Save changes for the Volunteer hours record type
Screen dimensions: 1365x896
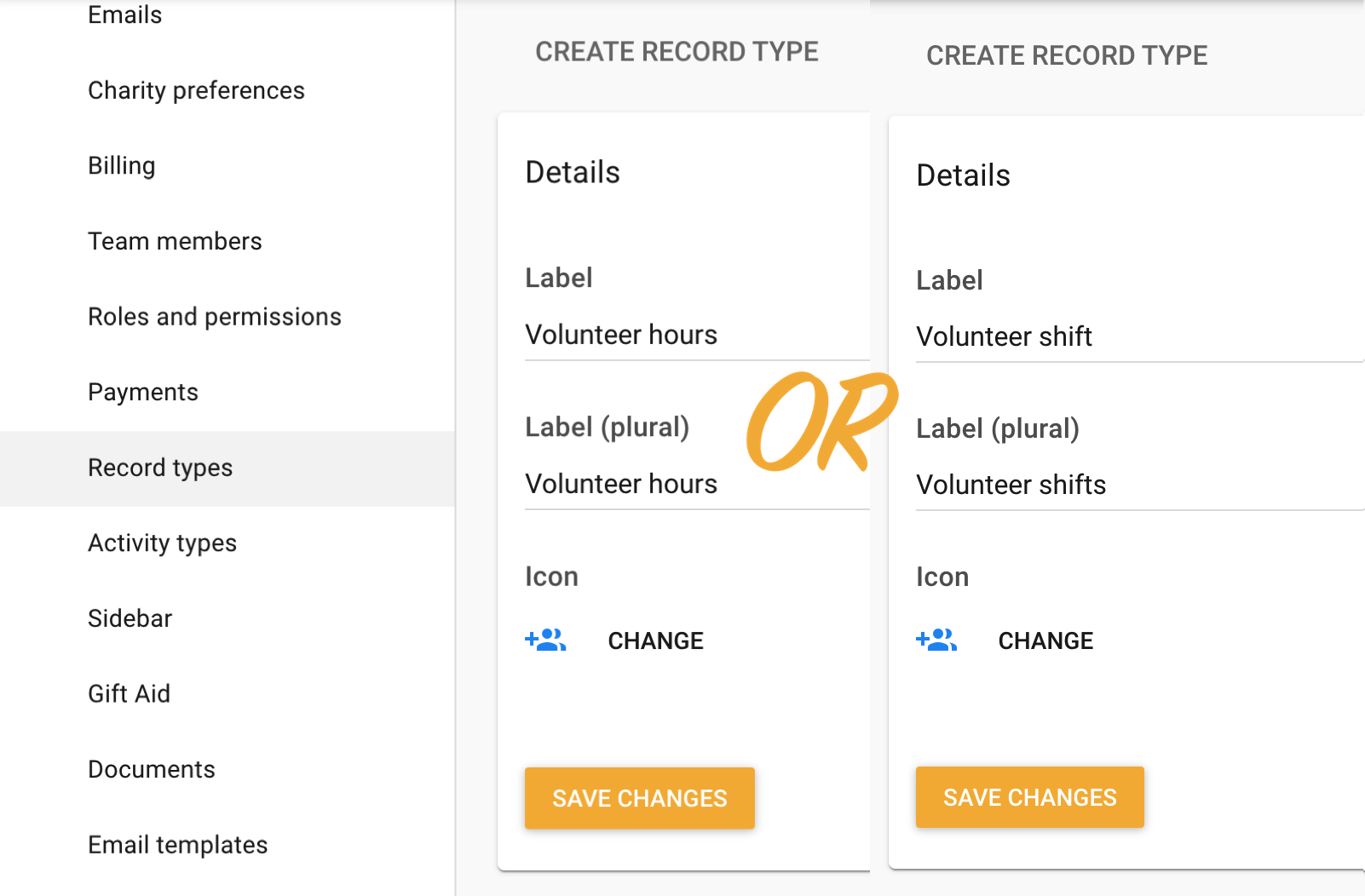coord(640,798)
